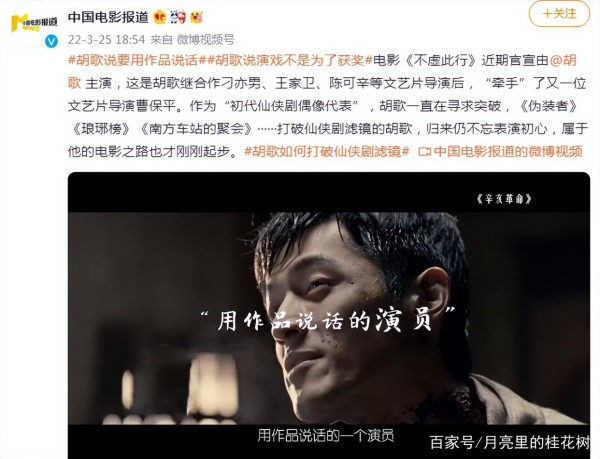This screenshot has width=600, height=459.
Task: Click the blue verified V badge
Action: pyautogui.click(x=51, y=41)
